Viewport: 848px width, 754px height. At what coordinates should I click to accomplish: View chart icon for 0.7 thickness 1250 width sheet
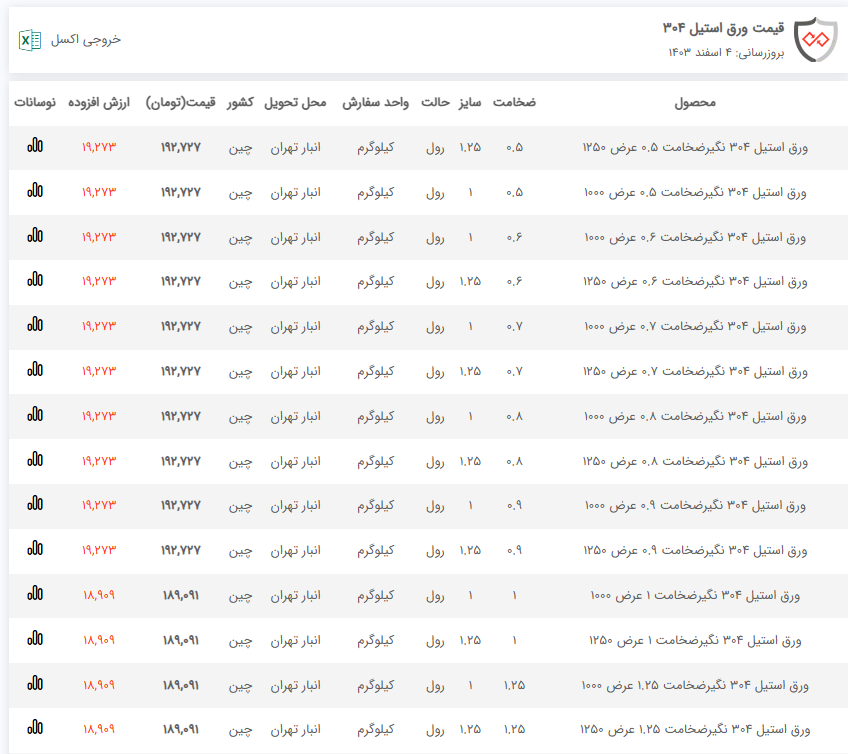click(35, 370)
